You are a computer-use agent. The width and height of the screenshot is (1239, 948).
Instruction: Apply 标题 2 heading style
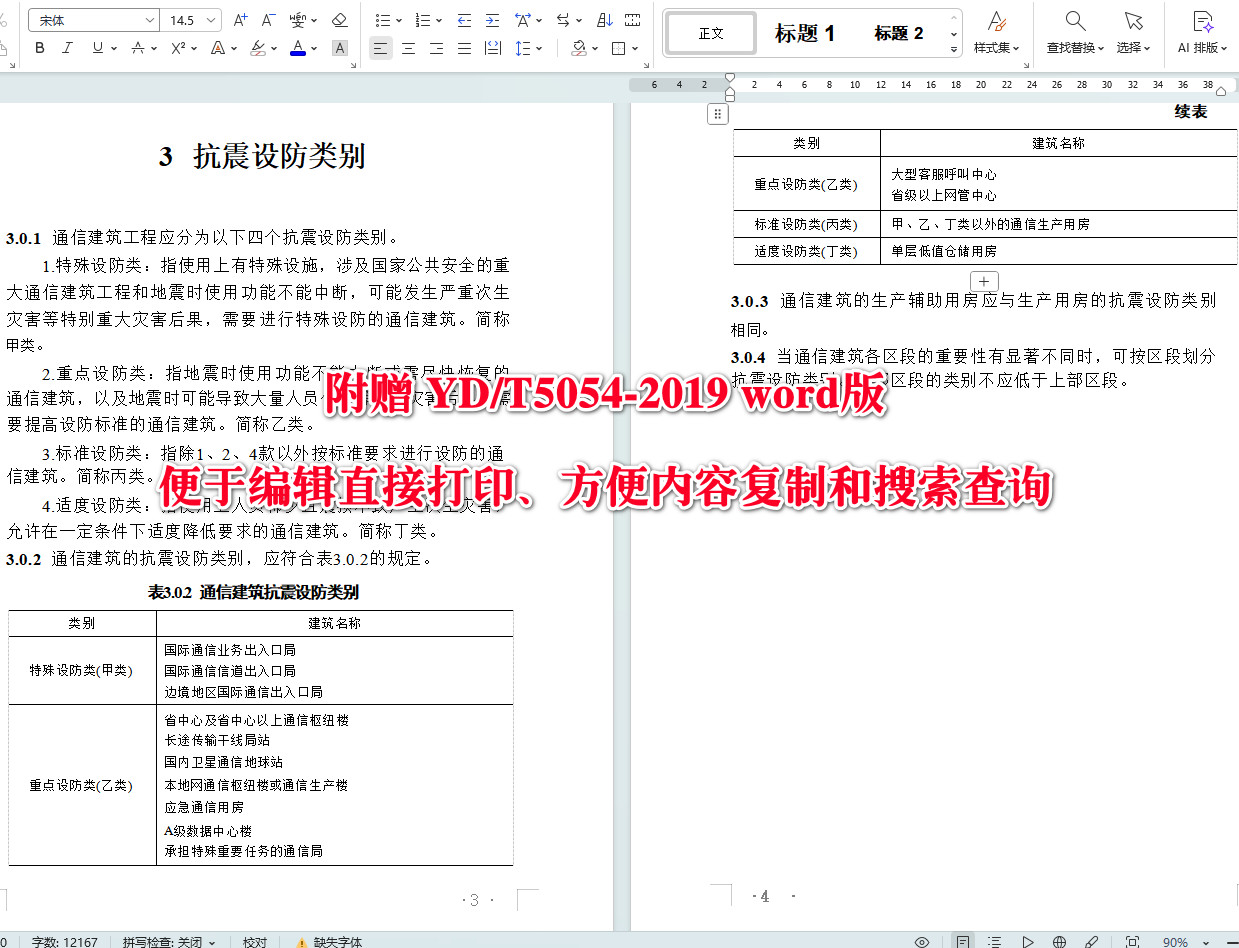click(x=898, y=33)
